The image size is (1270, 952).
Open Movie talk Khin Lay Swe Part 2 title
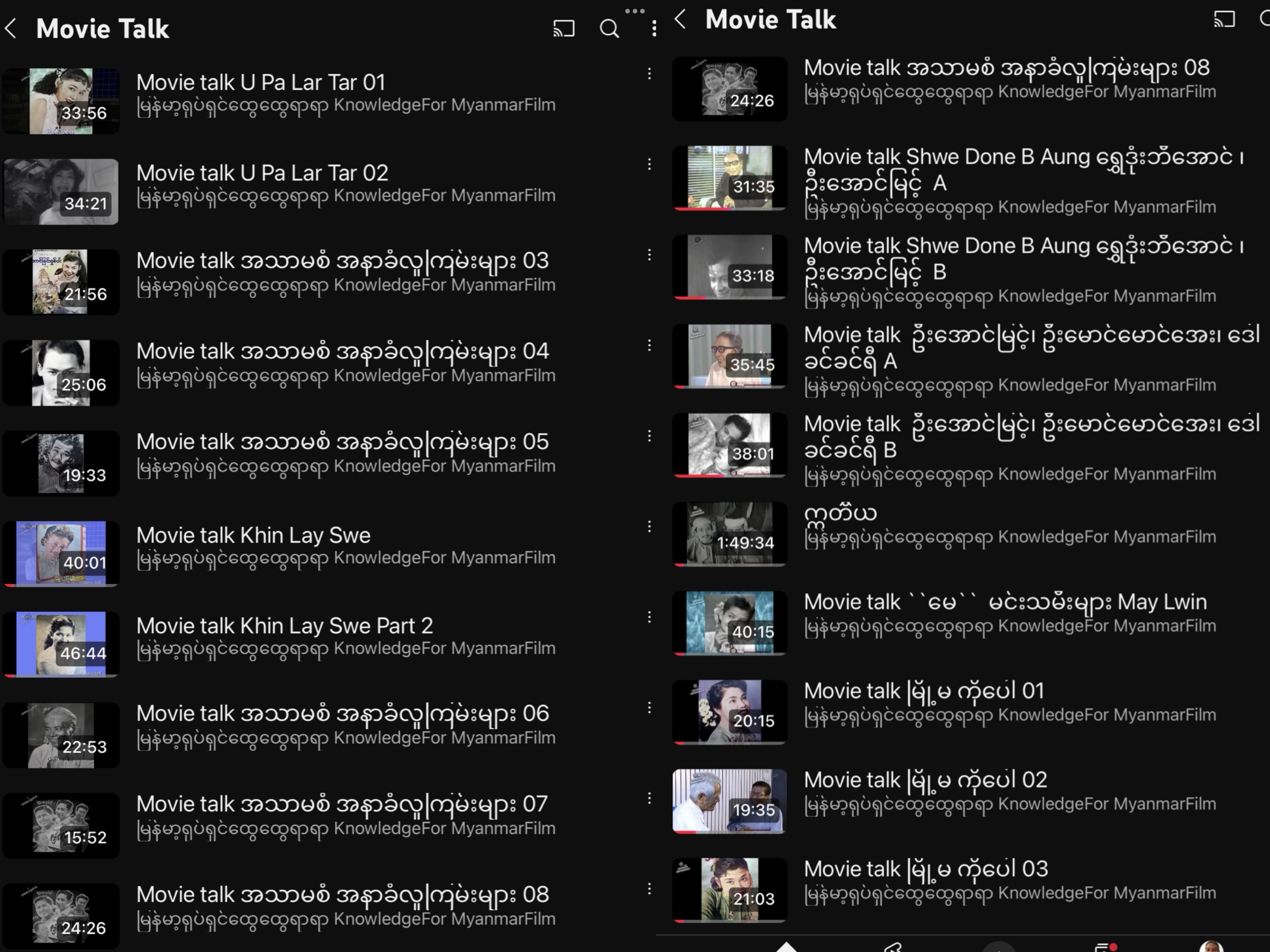click(x=284, y=626)
